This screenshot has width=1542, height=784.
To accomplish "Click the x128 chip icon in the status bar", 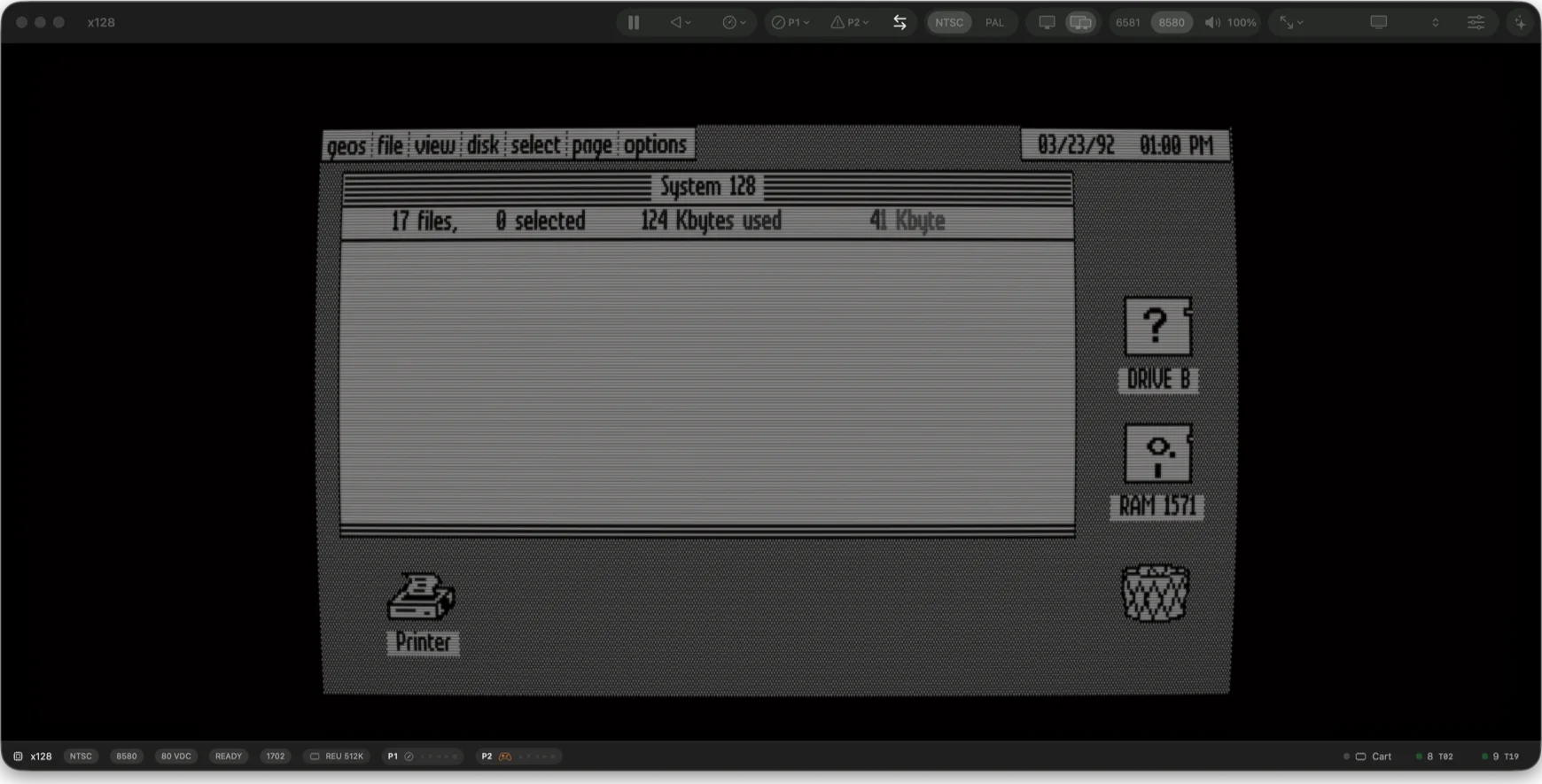I will (x=18, y=757).
